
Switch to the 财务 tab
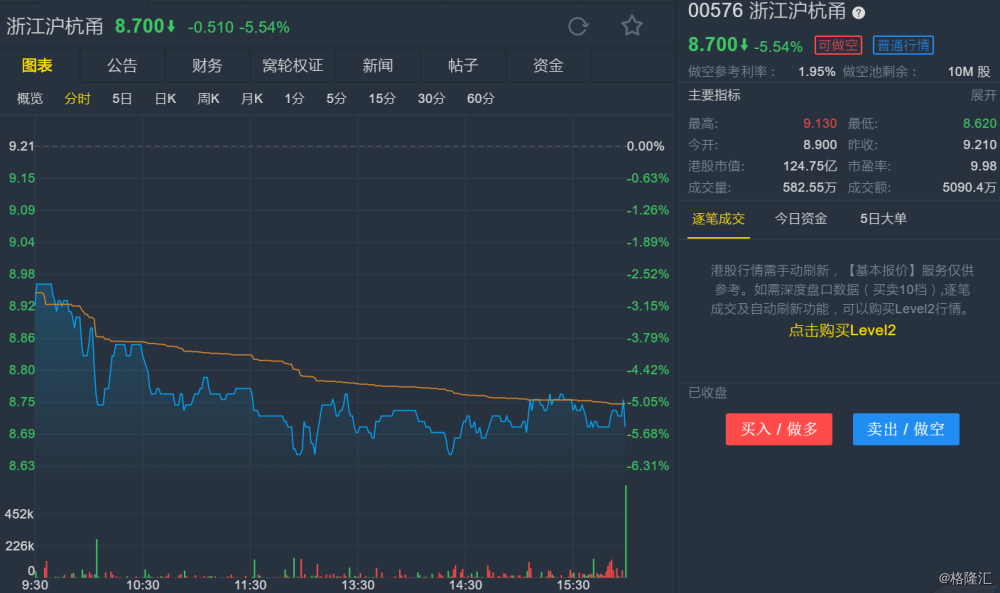pos(207,66)
